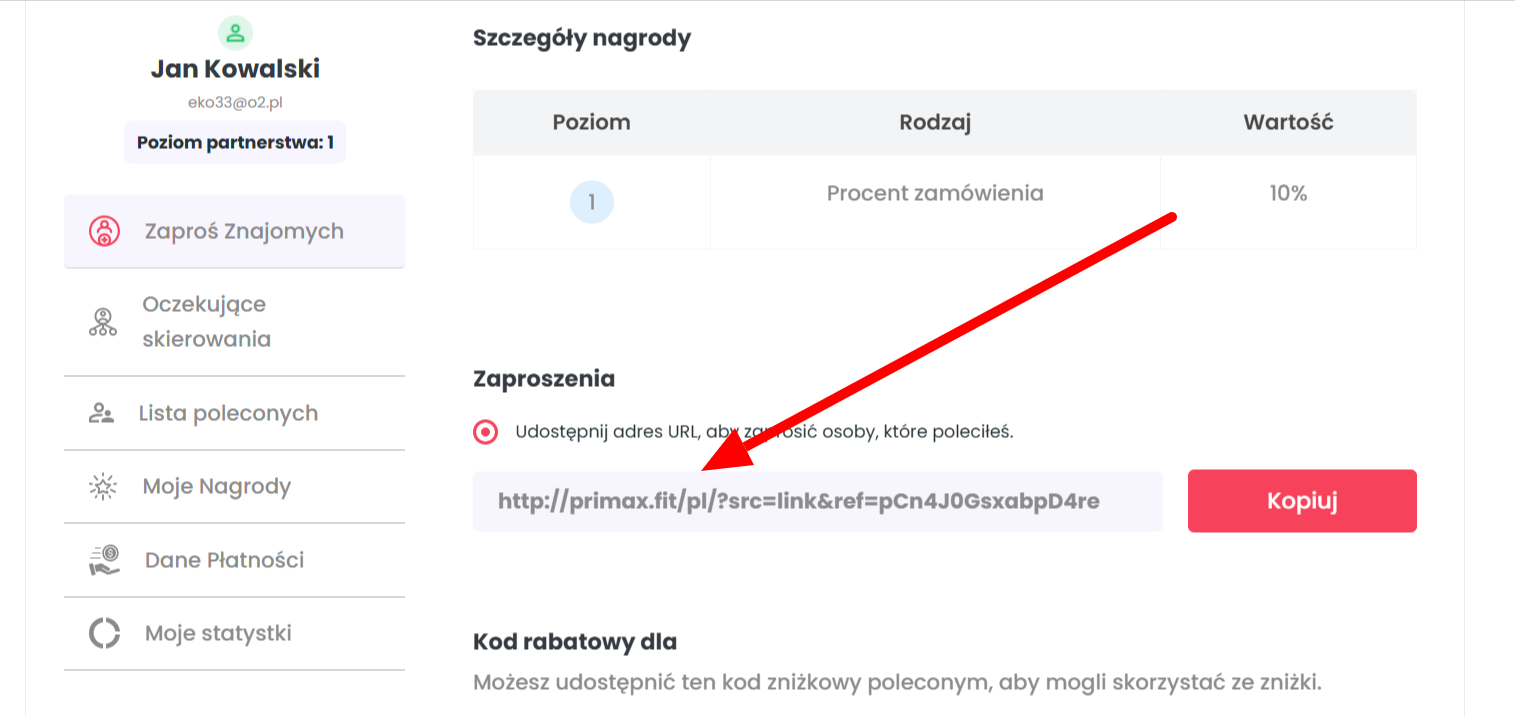The image size is (1515, 716).
Task: Go to Lista poleconych page
Action: click(234, 413)
